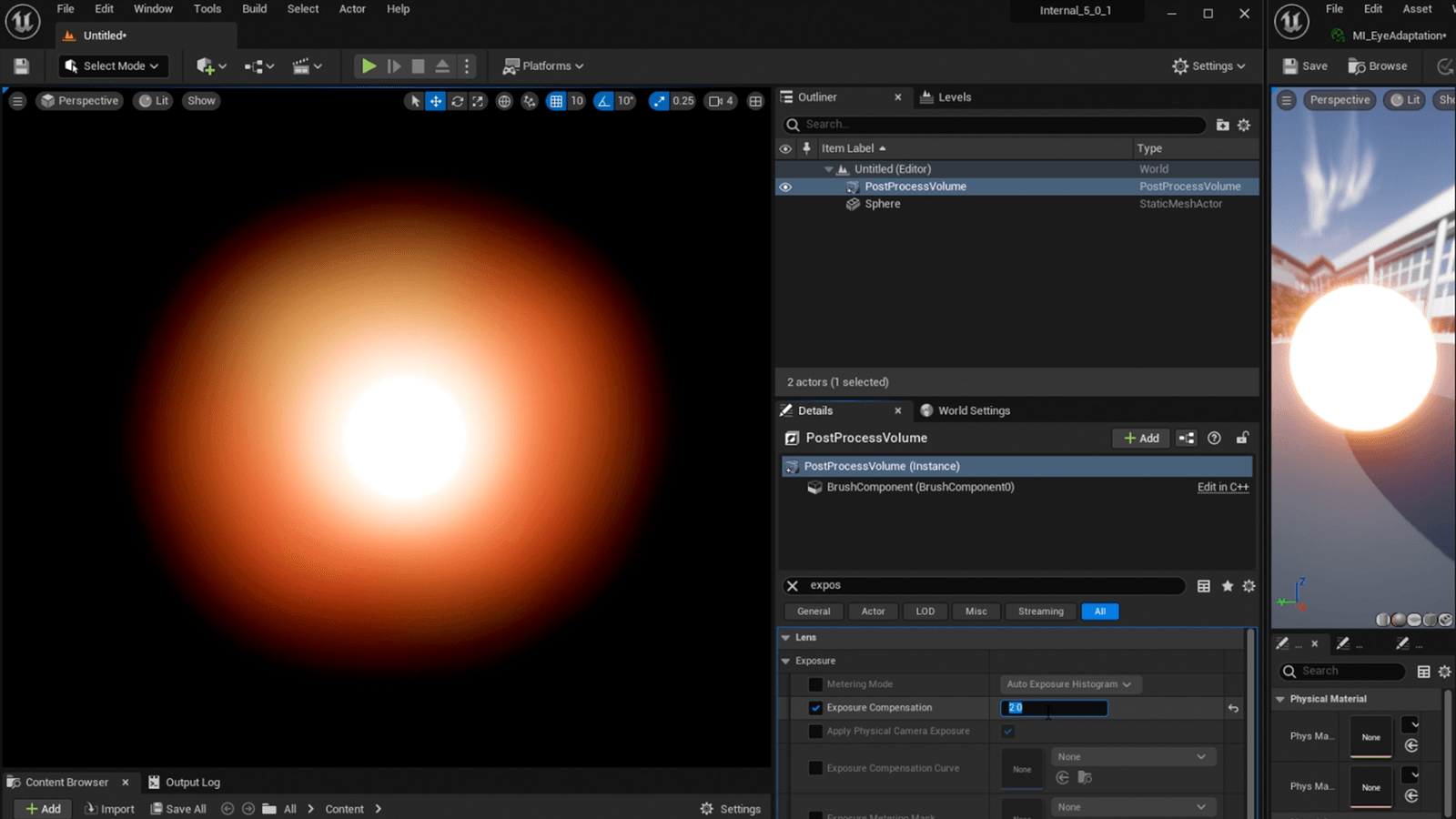
Task: Open the Select Mode dropdown
Action: pos(112,66)
